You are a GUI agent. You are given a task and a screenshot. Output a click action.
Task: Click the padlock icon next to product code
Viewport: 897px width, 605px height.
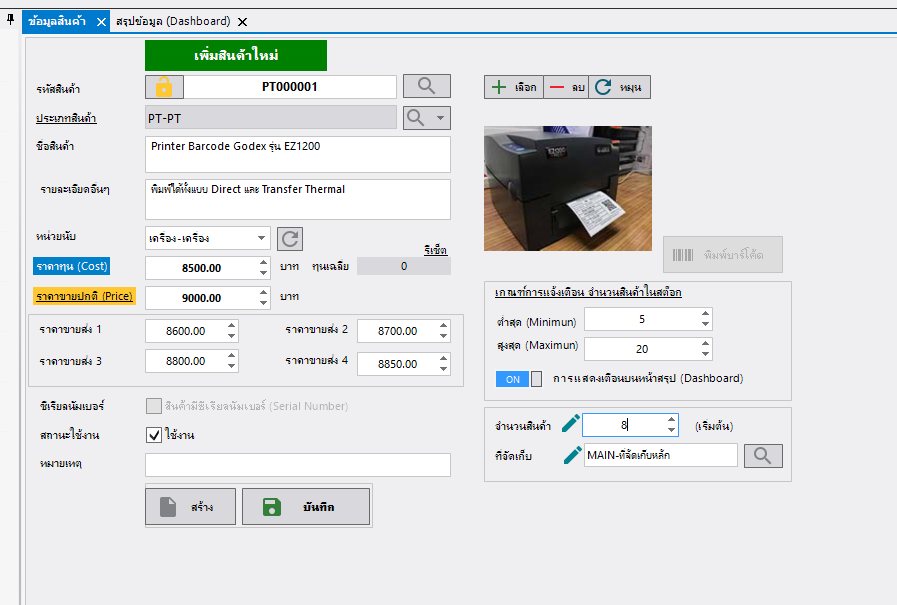point(164,87)
